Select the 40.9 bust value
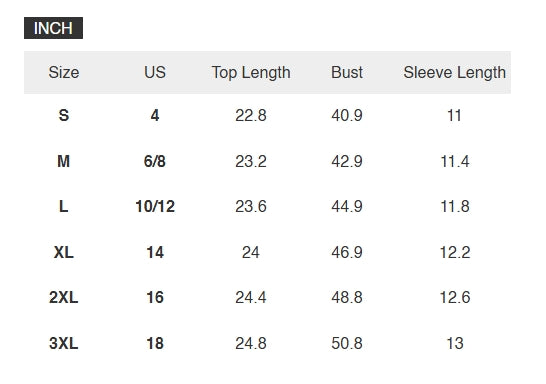The width and height of the screenshot is (546, 384). [x=347, y=115]
